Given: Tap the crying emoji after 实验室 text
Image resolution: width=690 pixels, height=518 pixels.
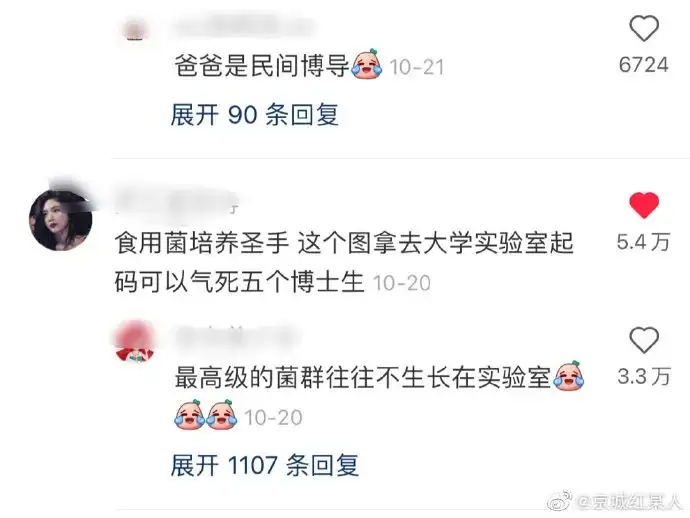Looking at the screenshot, I should 569,375.
